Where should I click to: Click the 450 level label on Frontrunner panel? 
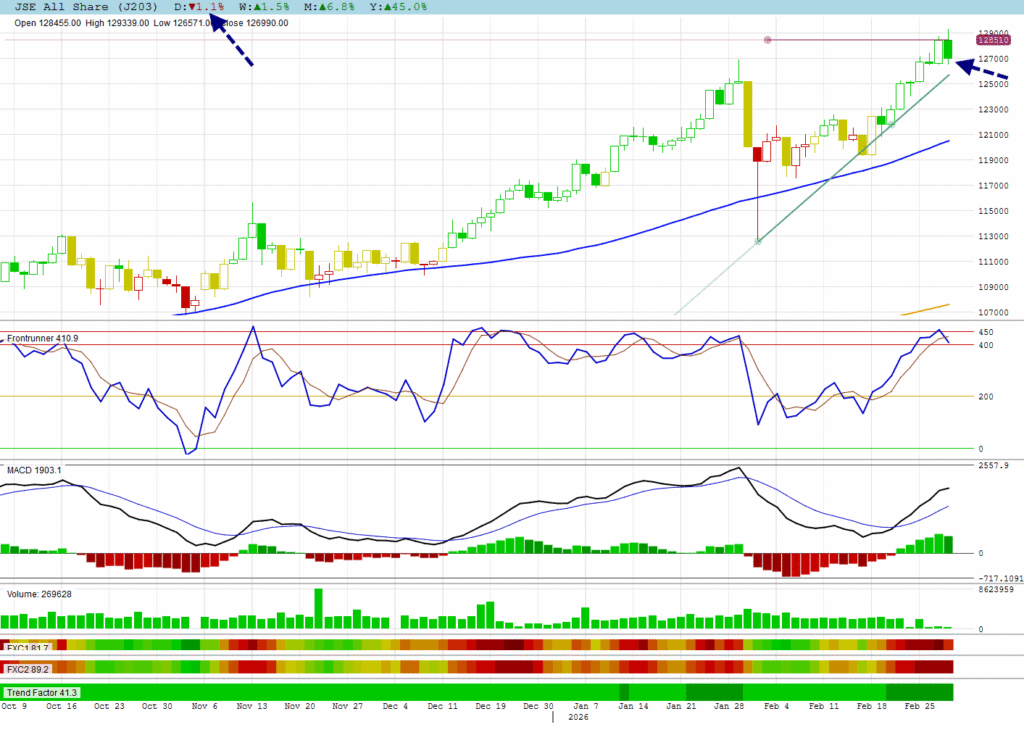click(x=985, y=332)
